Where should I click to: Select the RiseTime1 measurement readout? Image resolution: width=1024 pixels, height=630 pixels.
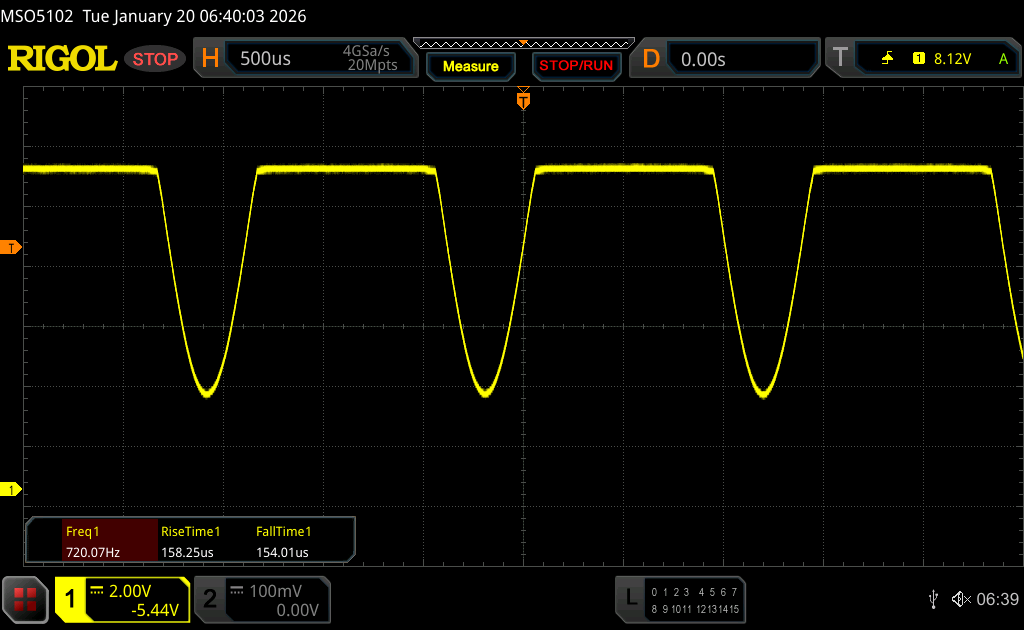190,541
